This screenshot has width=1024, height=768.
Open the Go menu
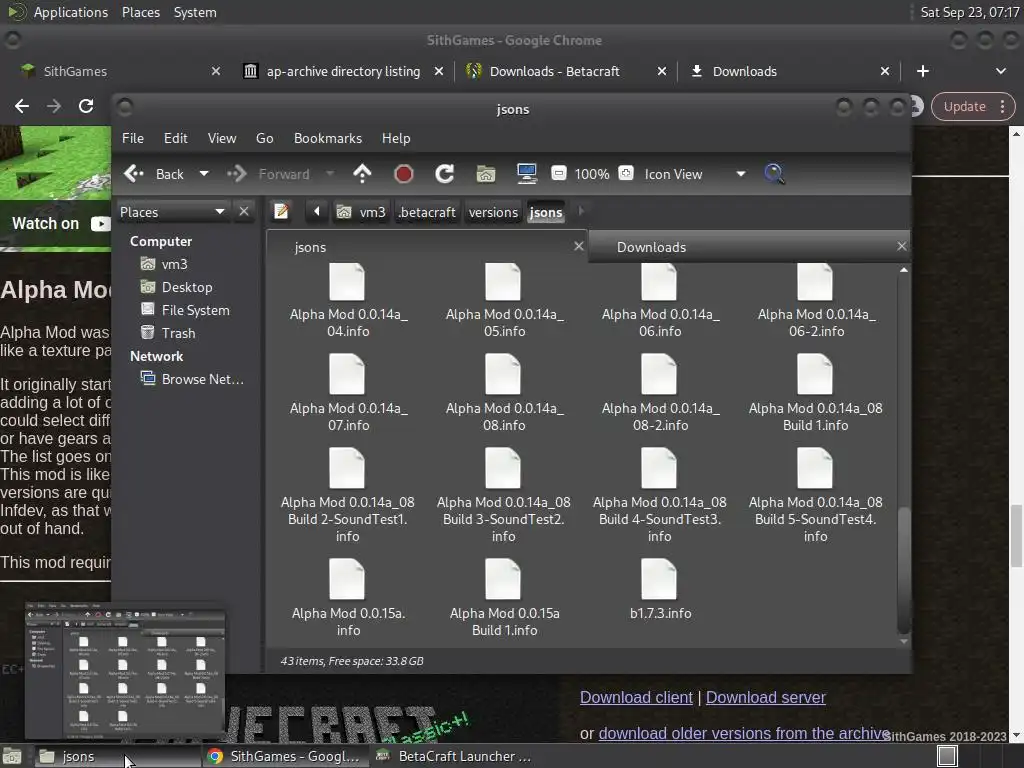point(264,138)
